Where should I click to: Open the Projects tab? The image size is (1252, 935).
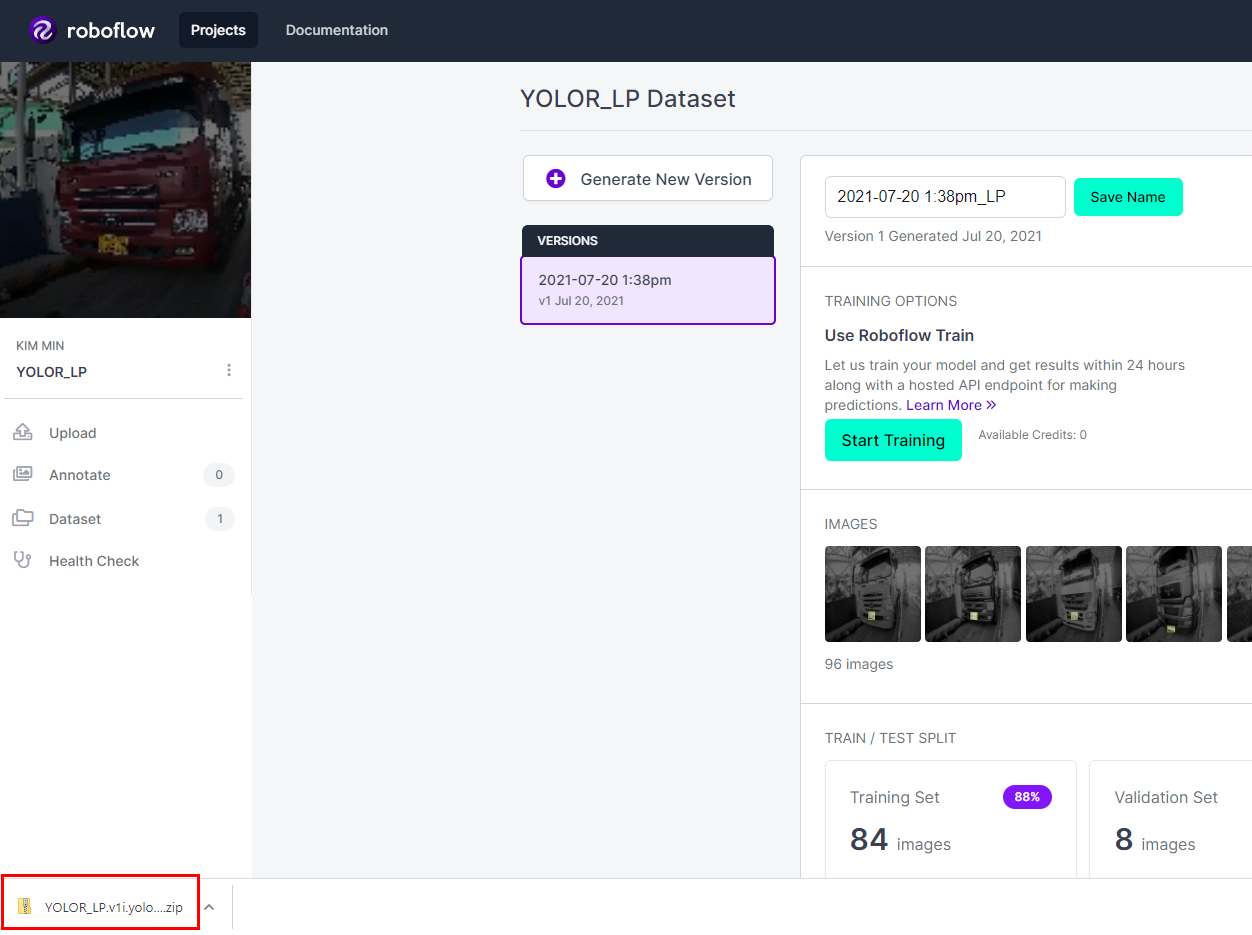point(218,30)
